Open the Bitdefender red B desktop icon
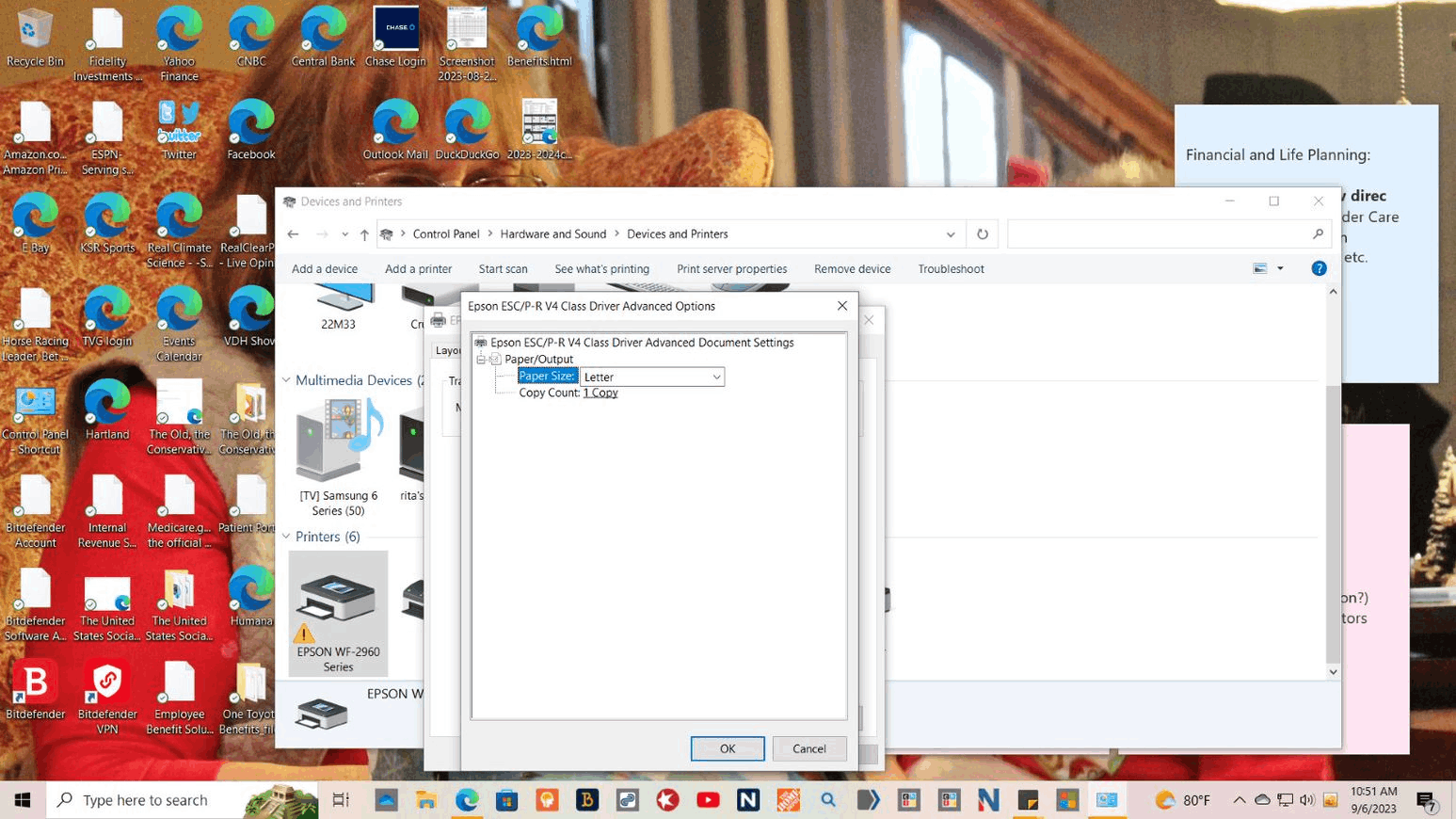Viewport: 1456px width, 819px height. pyautogui.click(x=35, y=690)
